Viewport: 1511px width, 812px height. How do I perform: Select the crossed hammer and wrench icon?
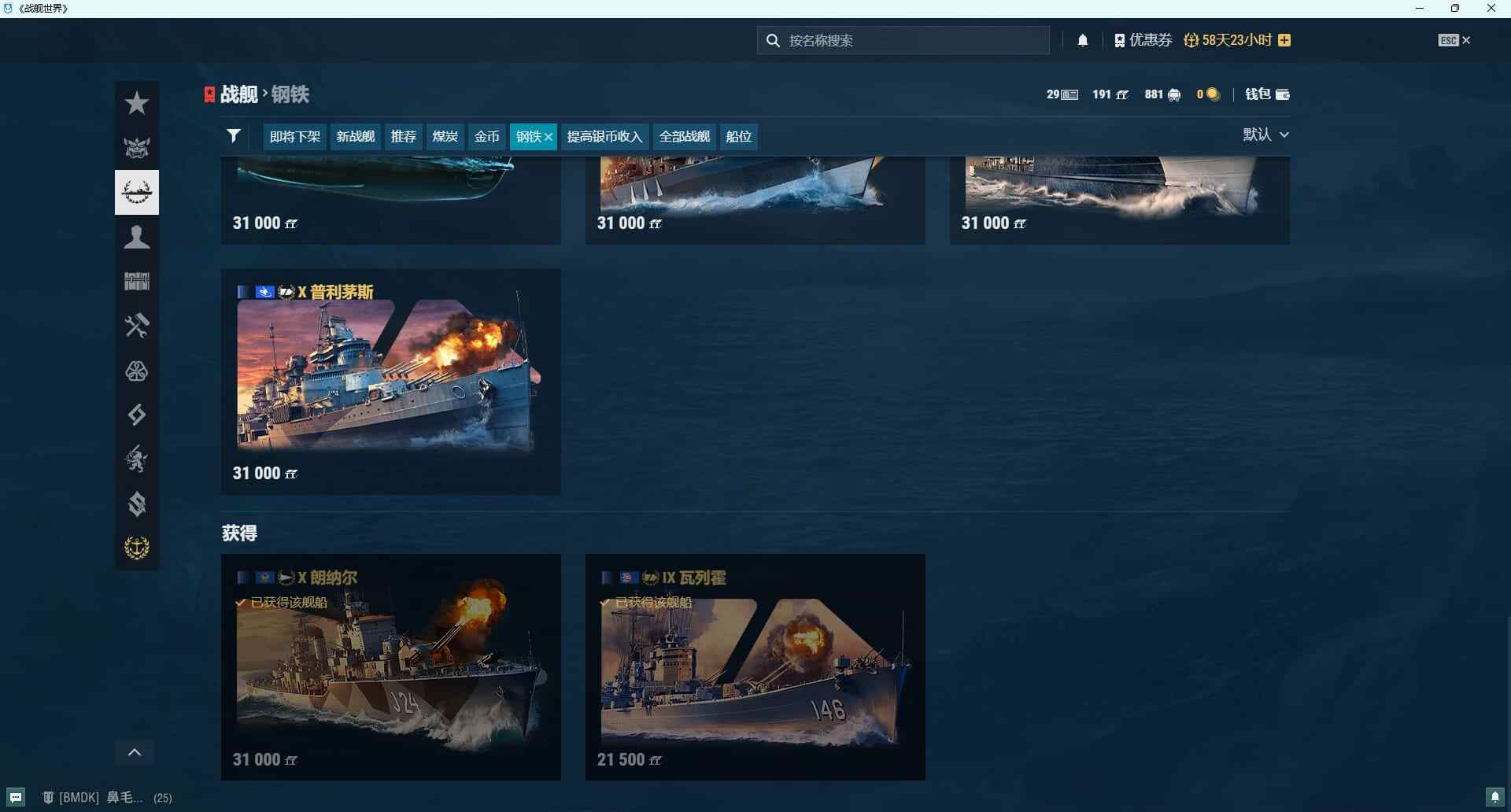[137, 326]
